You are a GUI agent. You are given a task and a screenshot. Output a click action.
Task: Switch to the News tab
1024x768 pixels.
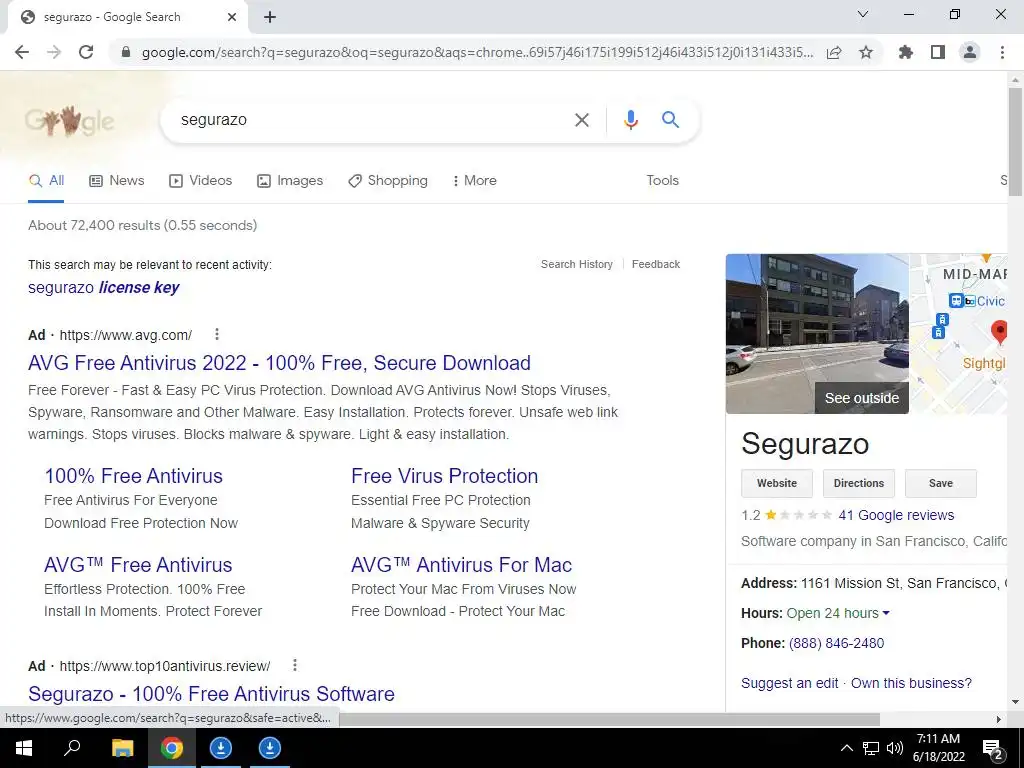click(x=116, y=181)
